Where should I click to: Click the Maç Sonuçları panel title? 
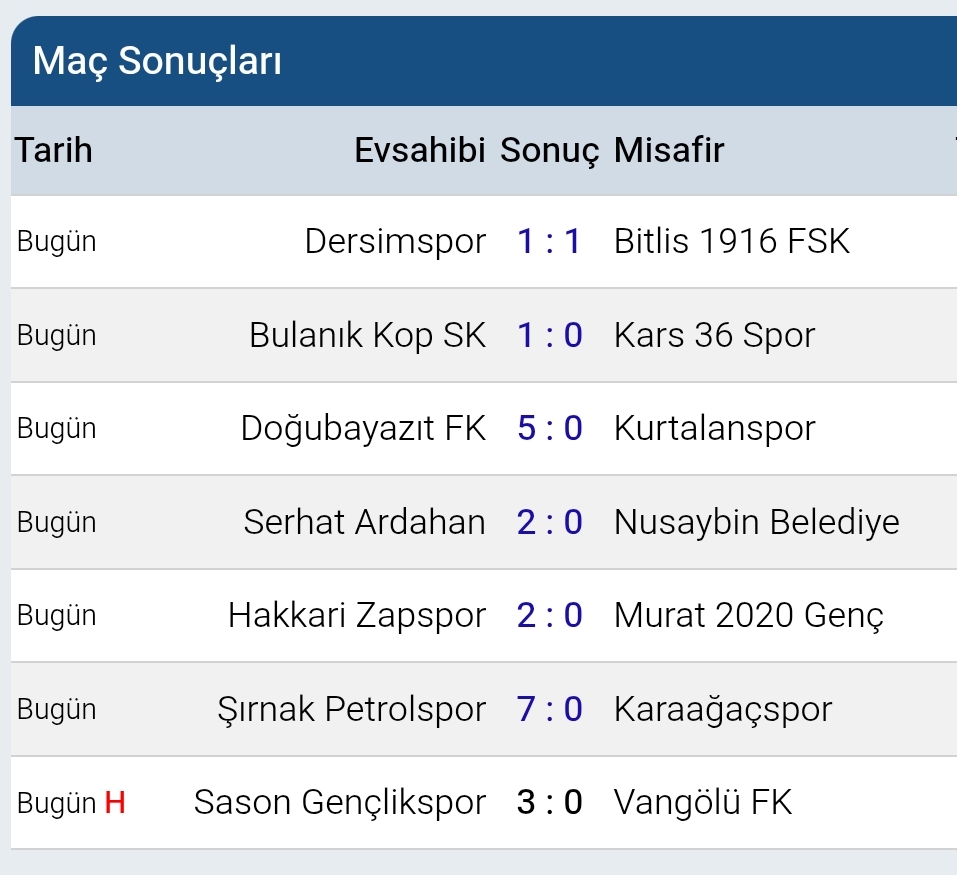(157, 61)
